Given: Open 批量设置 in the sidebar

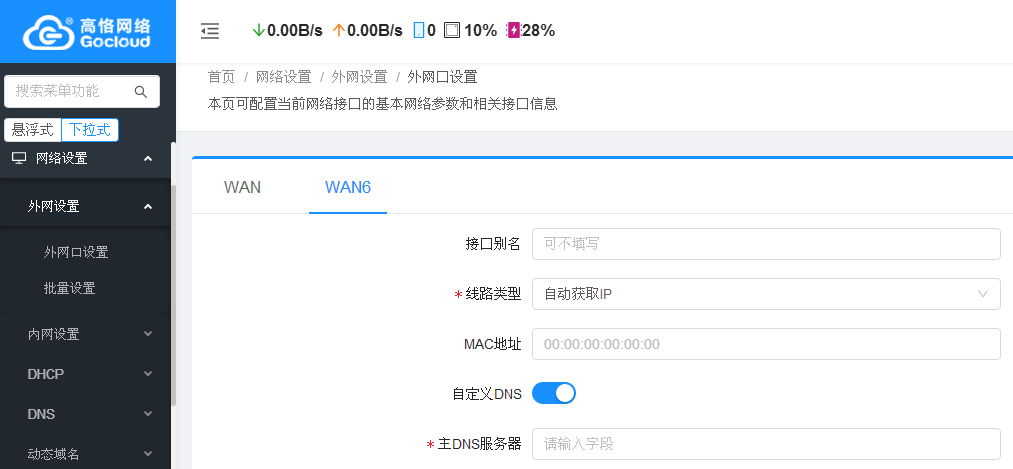Looking at the screenshot, I should pos(70,288).
